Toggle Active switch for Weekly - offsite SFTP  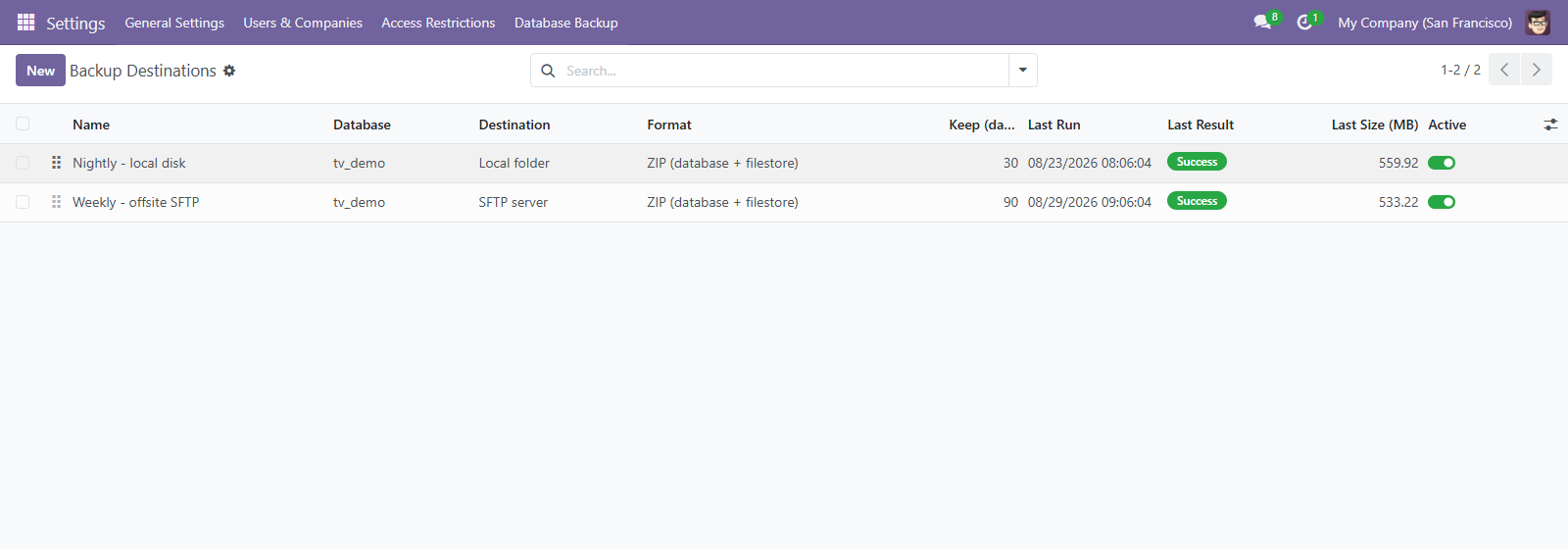click(x=1442, y=202)
